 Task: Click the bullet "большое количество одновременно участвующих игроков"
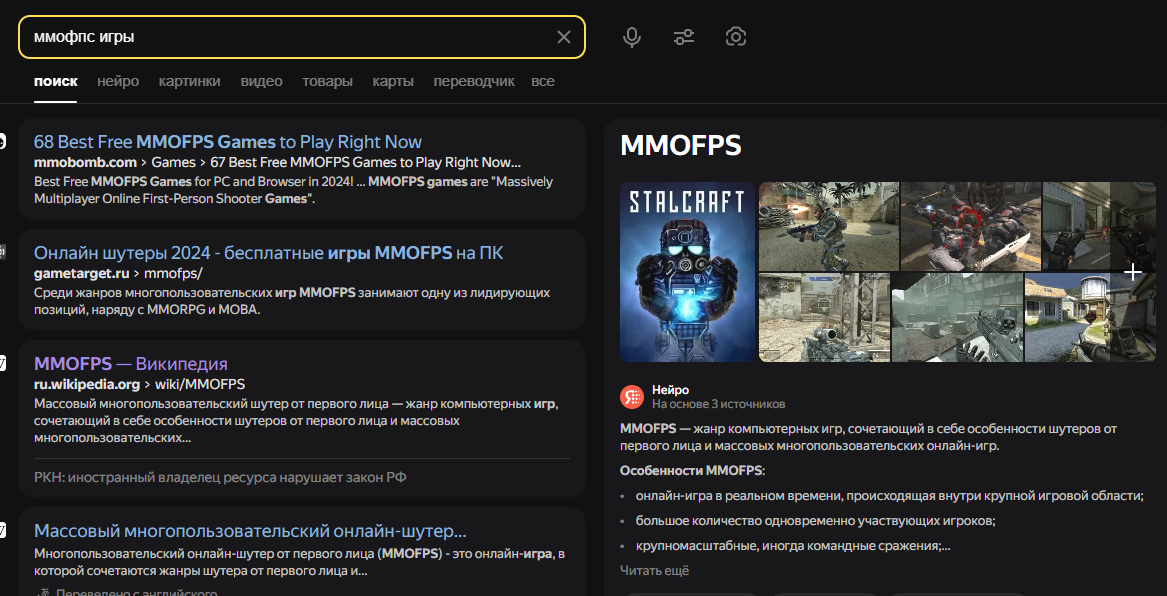click(816, 521)
